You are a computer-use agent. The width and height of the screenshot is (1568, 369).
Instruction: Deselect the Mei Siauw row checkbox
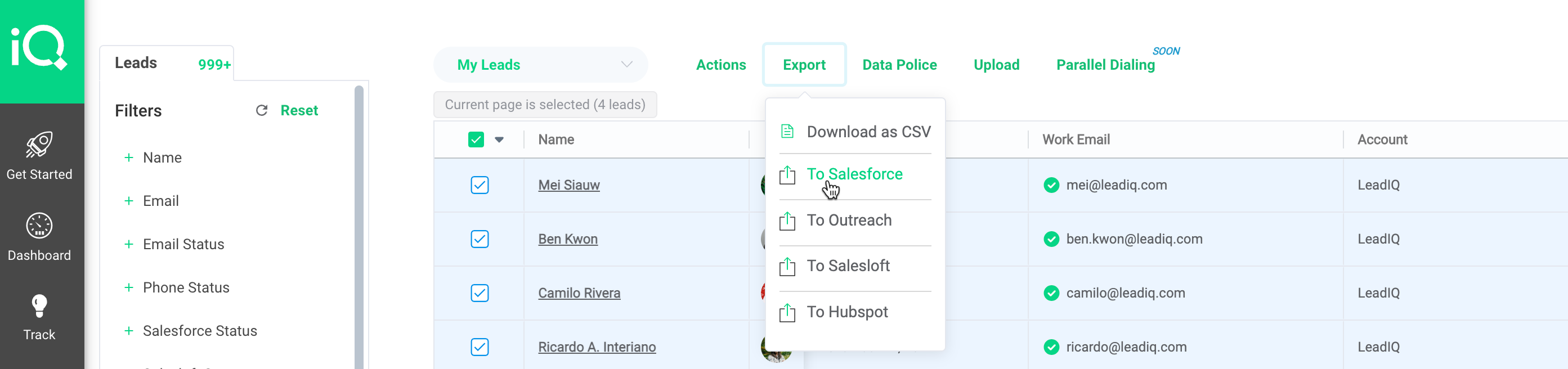click(480, 185)
